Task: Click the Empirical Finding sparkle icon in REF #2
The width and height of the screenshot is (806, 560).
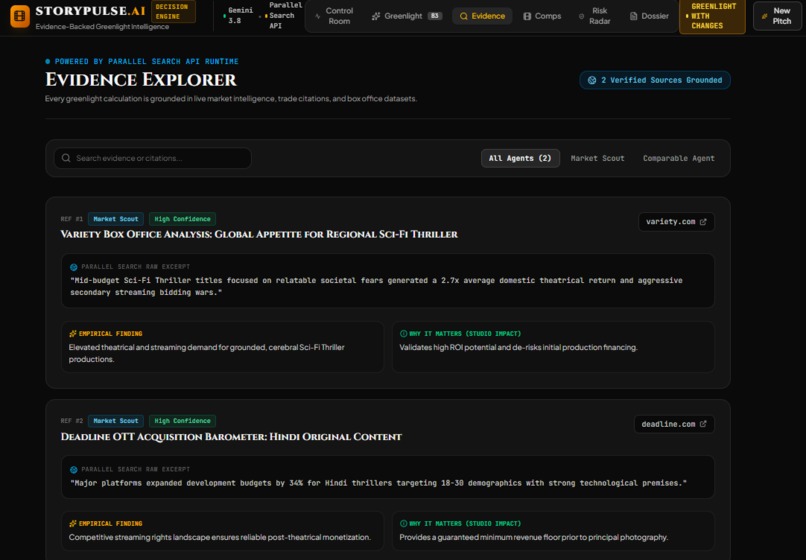Action: (x=72, y=523)
